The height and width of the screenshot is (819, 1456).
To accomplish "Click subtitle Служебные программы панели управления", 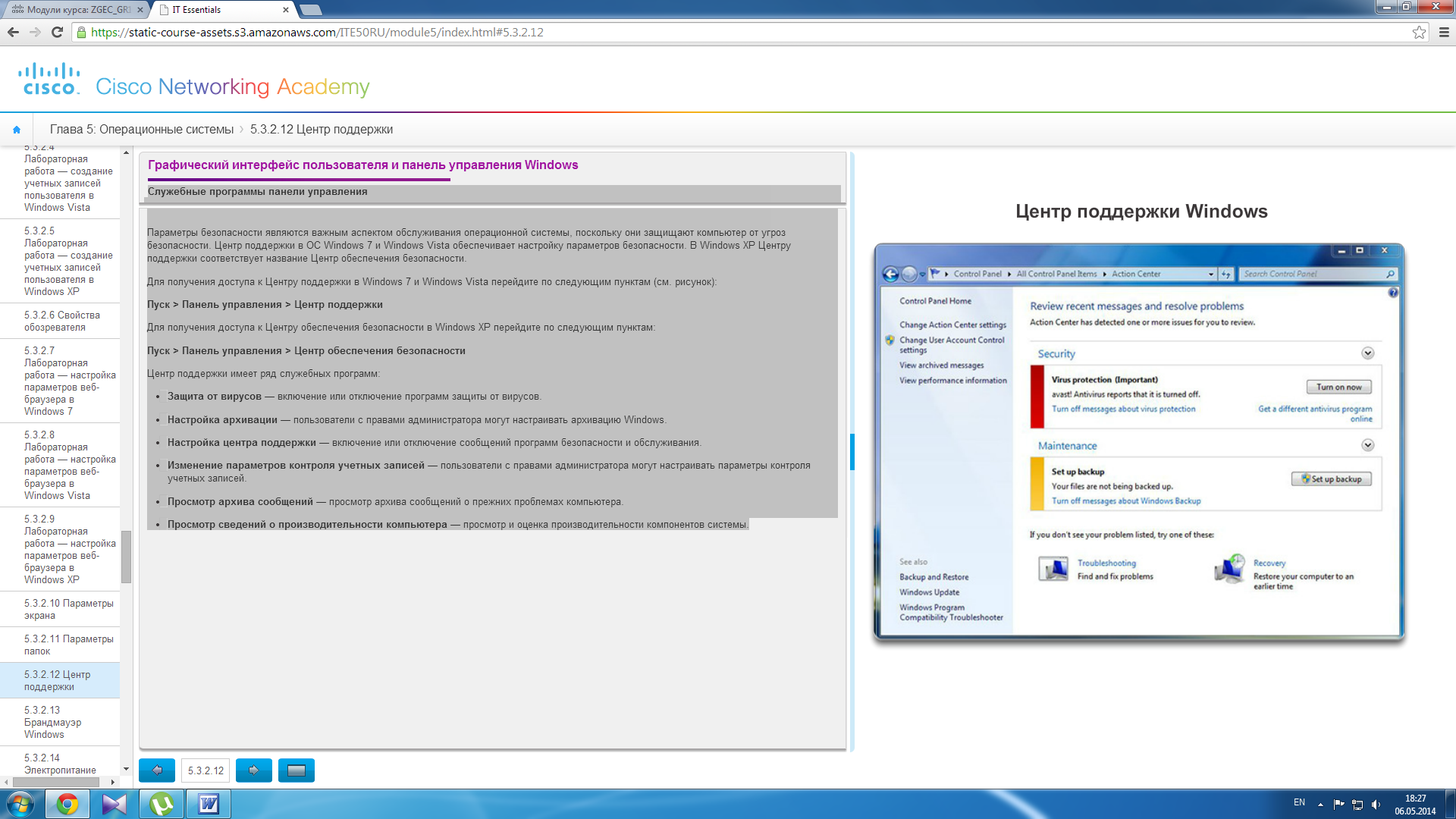I will click(x=257, y=192).
